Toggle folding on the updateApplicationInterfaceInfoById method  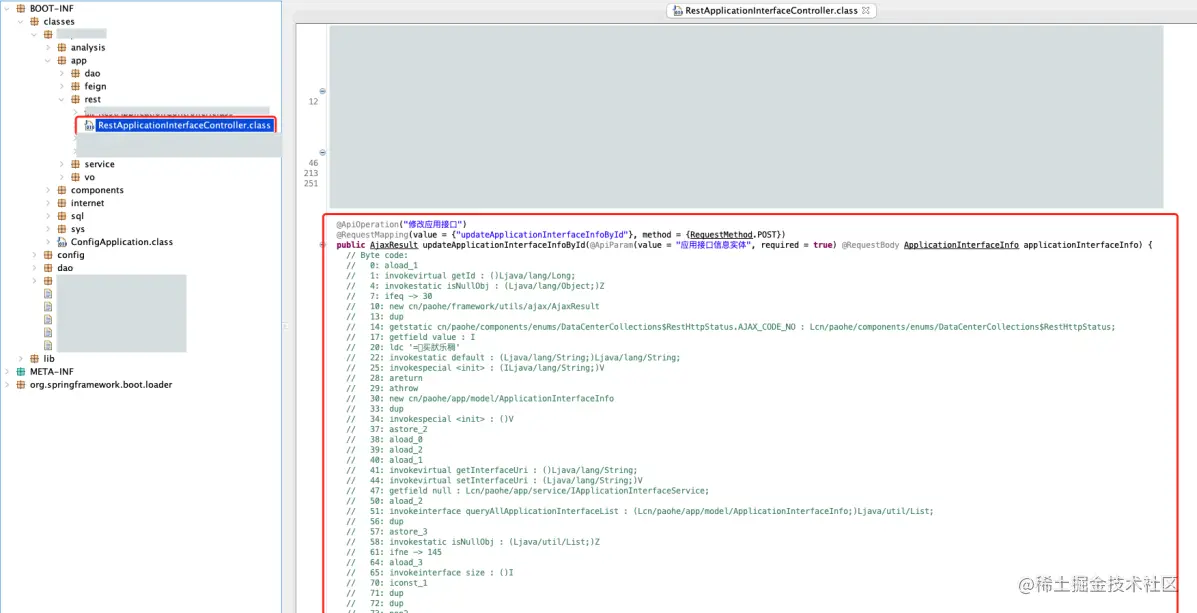coord(322,245)
